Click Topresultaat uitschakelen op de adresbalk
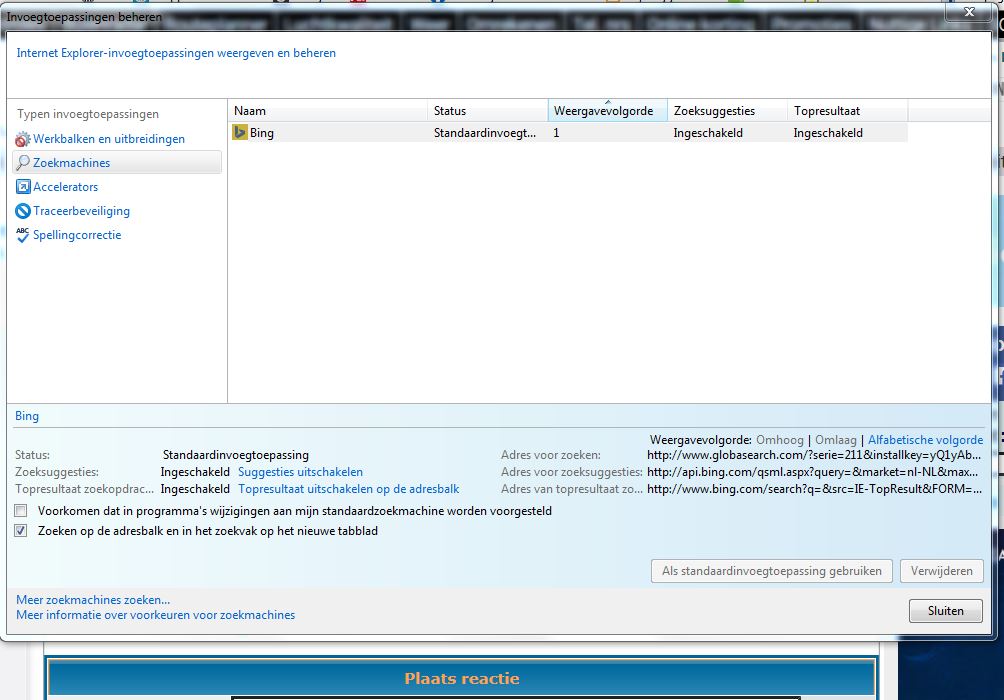1004x700 pixels. (x=348, y=489)
